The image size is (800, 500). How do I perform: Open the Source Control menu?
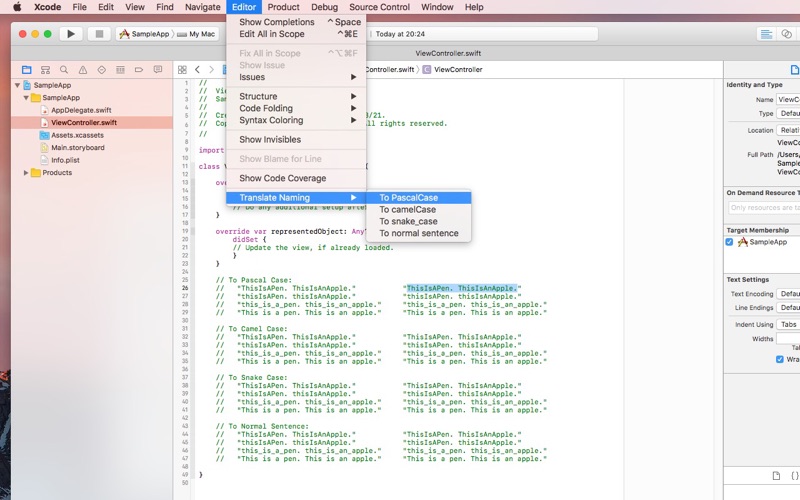click(379, 7)
